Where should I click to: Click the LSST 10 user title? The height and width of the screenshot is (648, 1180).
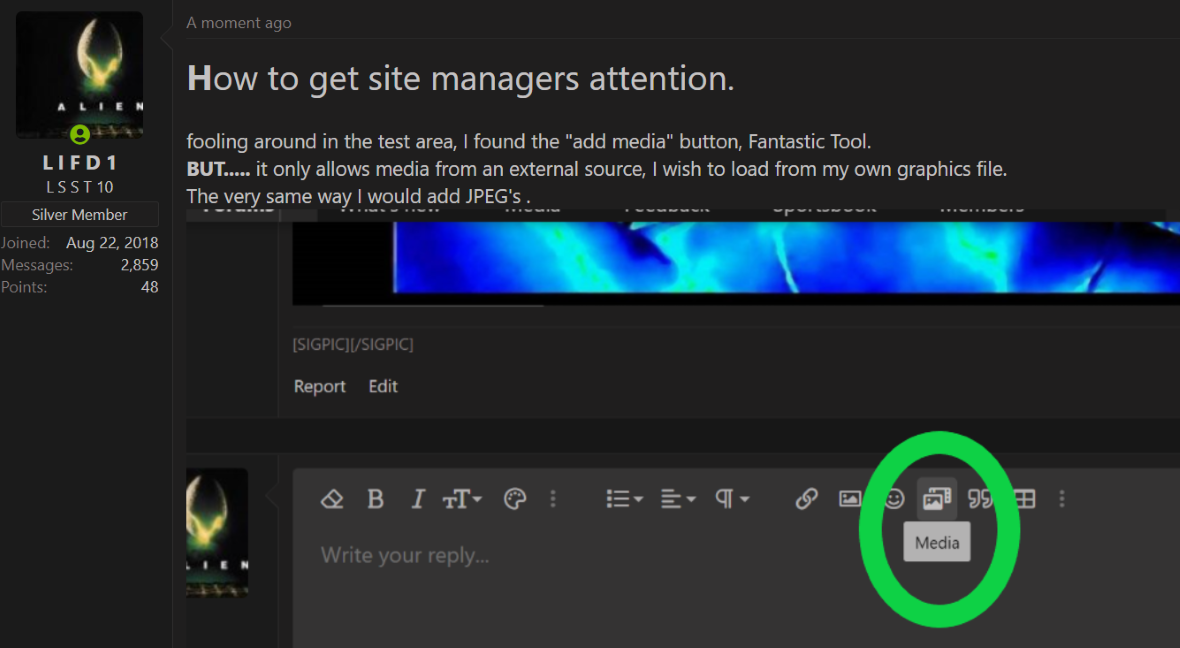pyautogui.click(x=80, y=187)
